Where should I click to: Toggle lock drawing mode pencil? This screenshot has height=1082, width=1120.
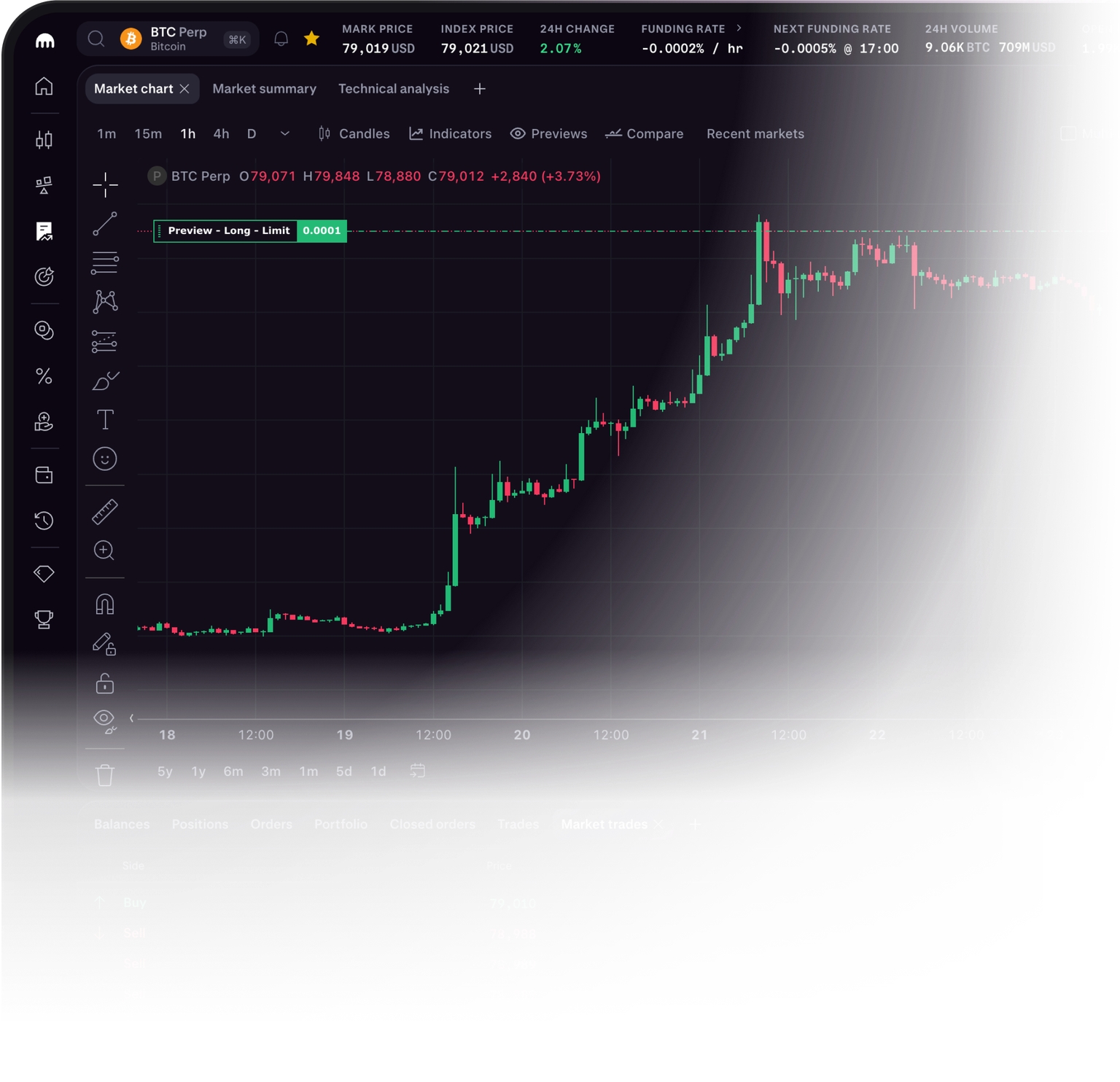(x=105, y=644)
